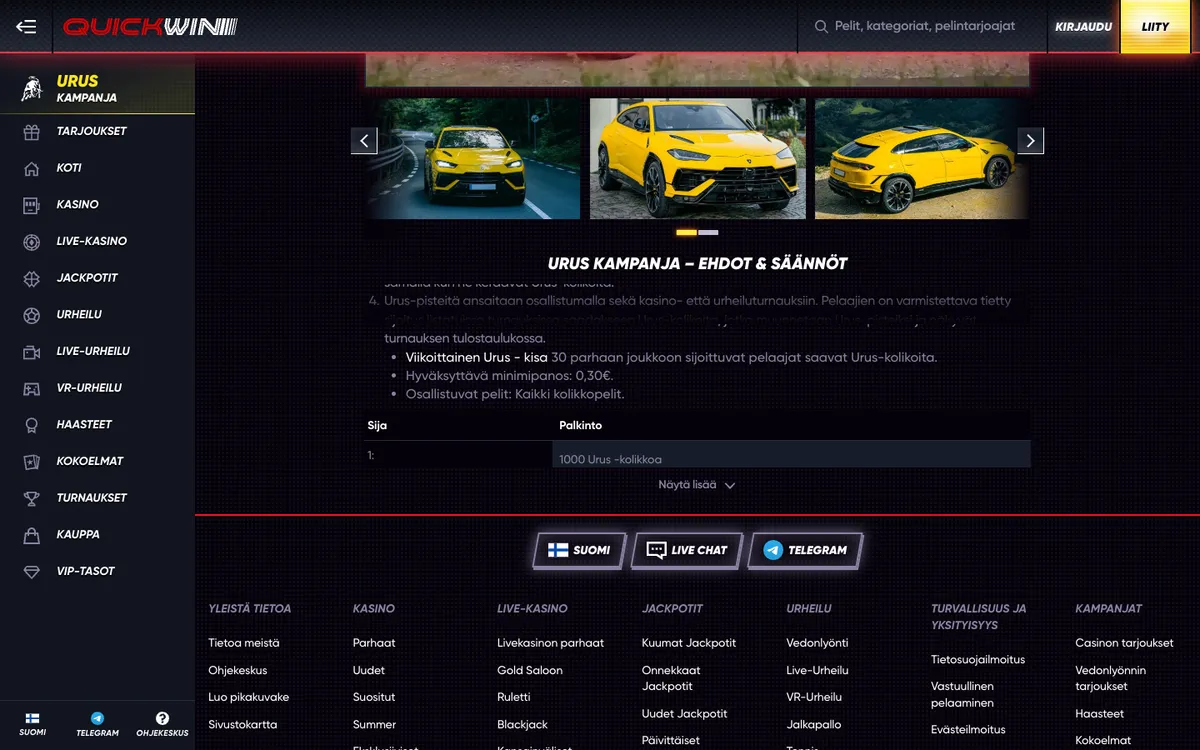Open Casinon tarjoukset link
Screen dimensions: 1200x750
click(1125, 643)
